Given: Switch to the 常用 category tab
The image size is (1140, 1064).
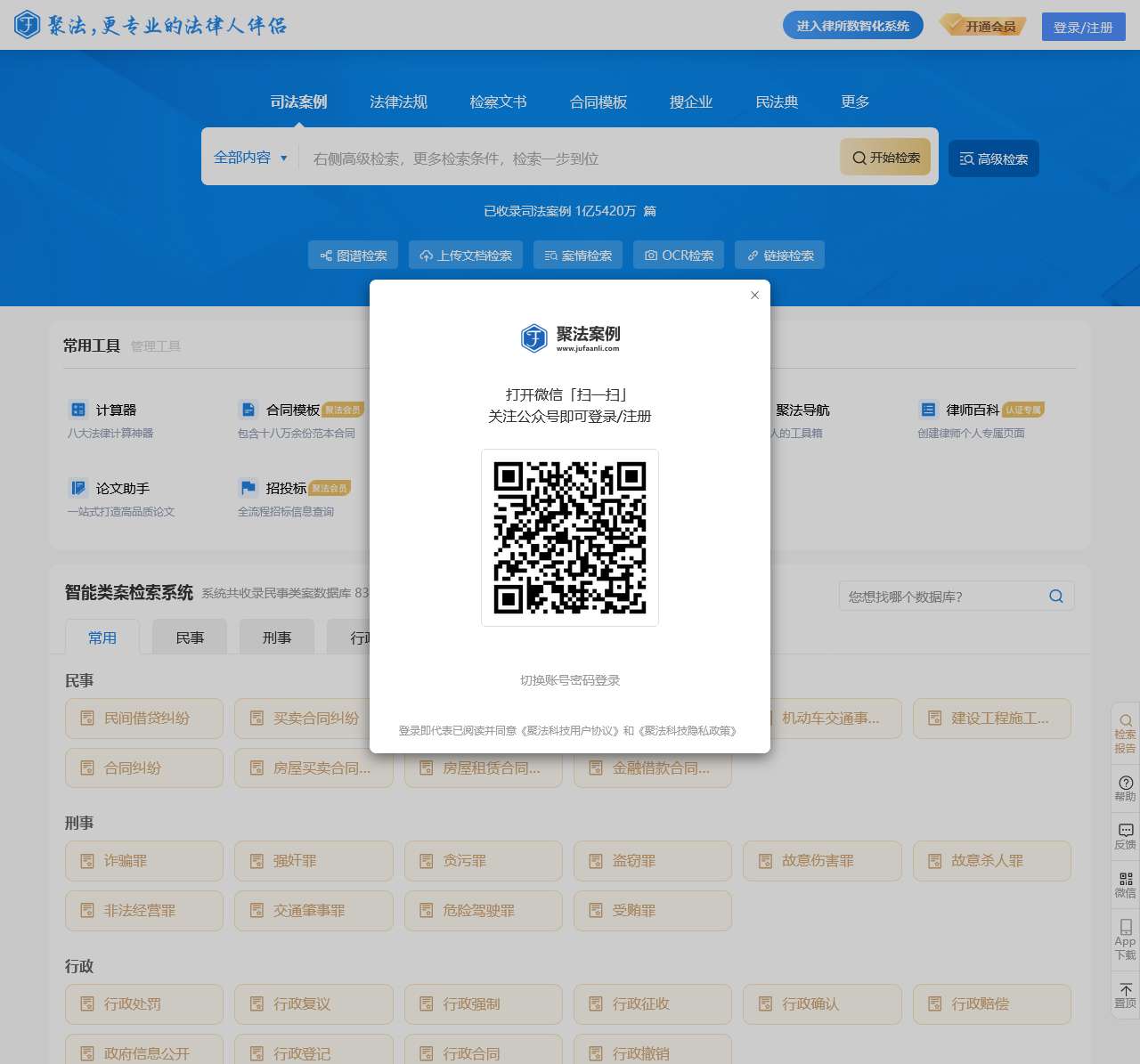Looking at the screenshot, I should [102, 638].
